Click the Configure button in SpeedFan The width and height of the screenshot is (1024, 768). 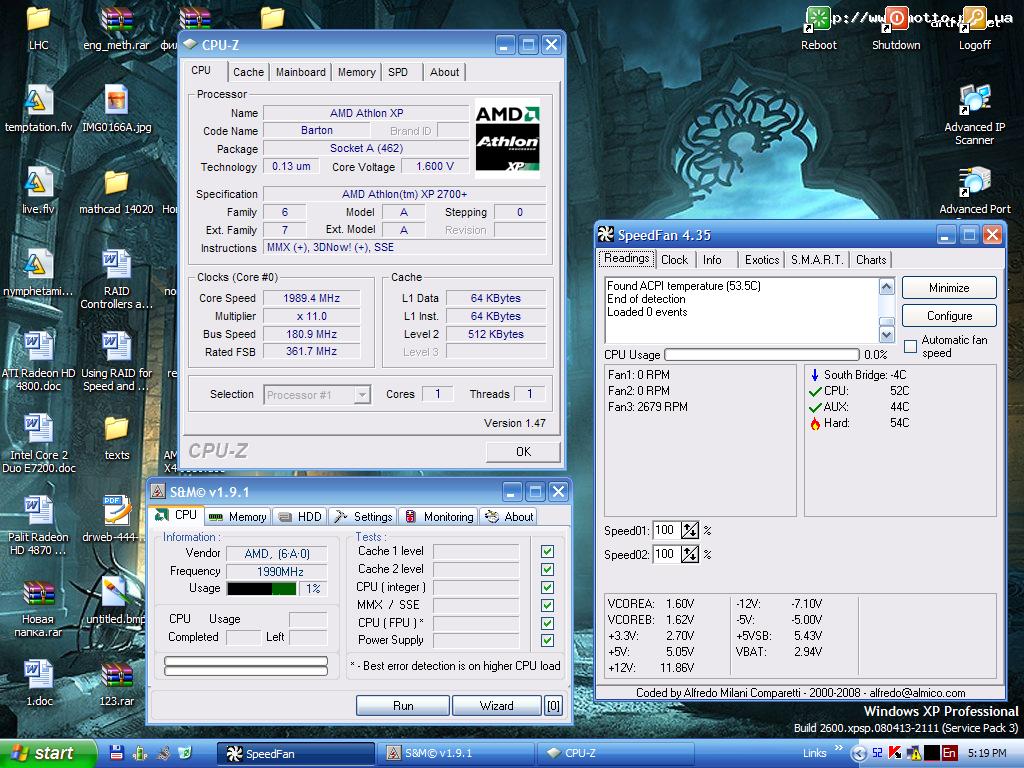pyautogui.click(x=949, y=315)
